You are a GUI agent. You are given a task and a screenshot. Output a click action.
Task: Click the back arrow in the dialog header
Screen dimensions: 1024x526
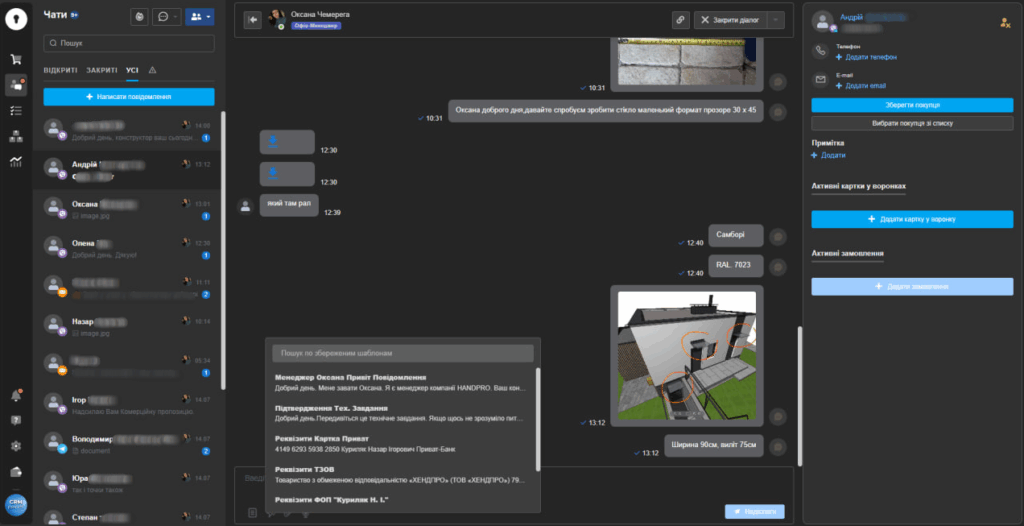pyautogui.click(x=252, y=19)
